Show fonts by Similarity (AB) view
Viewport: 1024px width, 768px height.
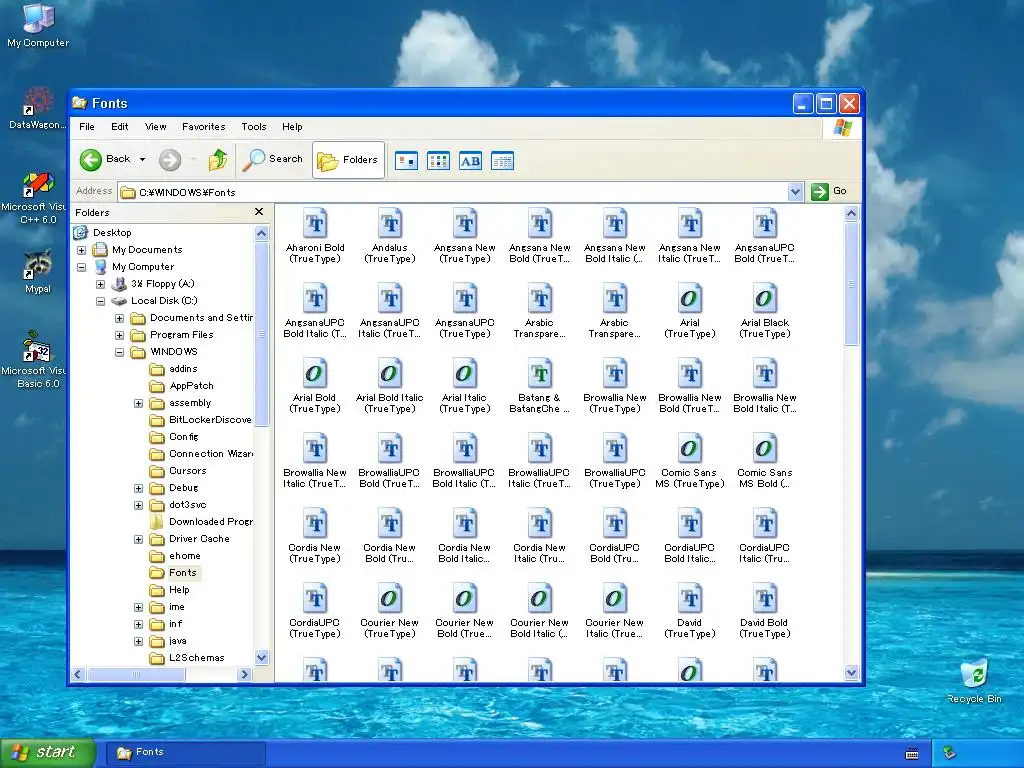(470, 161)
